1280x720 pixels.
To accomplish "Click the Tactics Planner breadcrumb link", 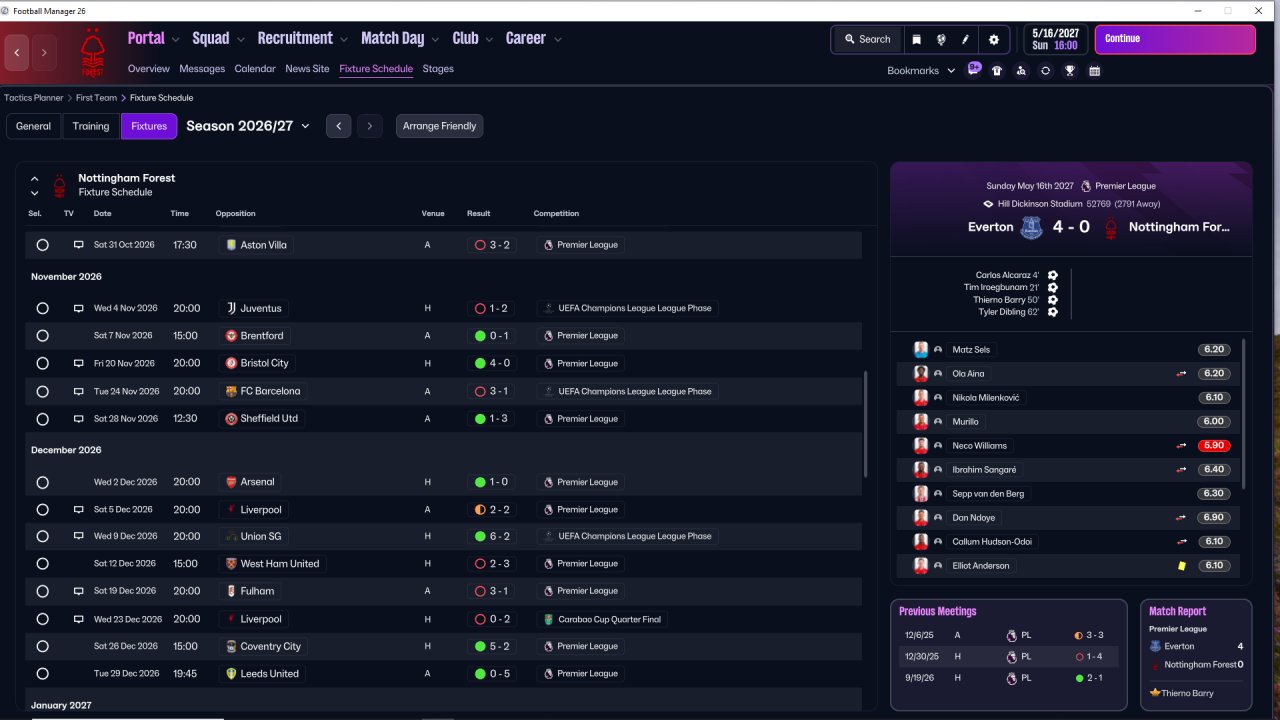I will [x=34, y=98].
